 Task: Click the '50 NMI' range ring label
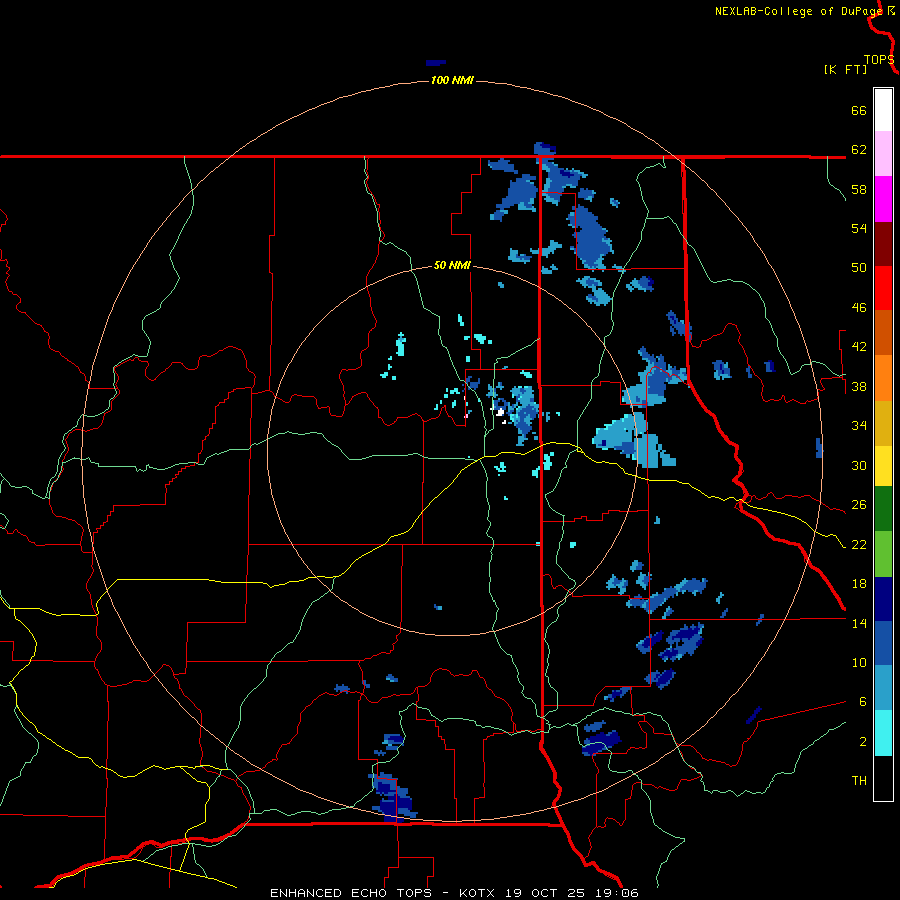(x=452, y=265)
